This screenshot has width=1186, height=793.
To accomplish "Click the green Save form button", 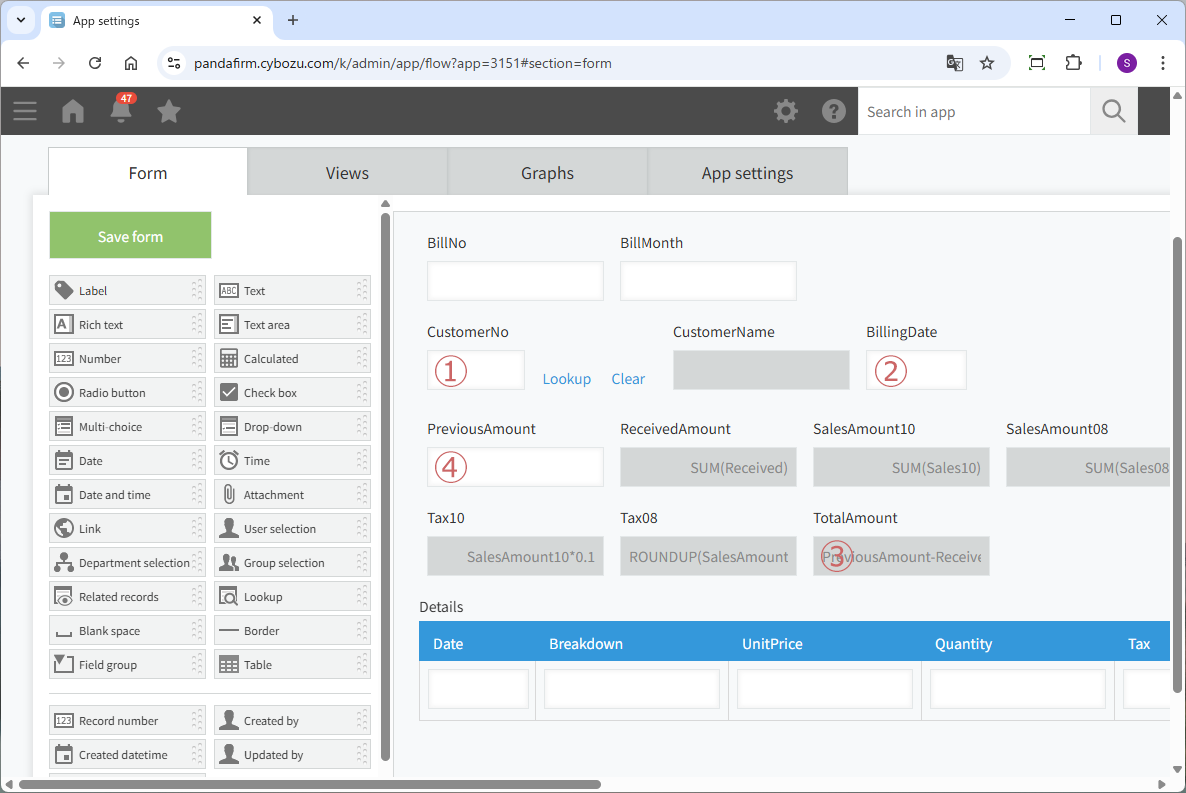I will (x=130, y=236).
